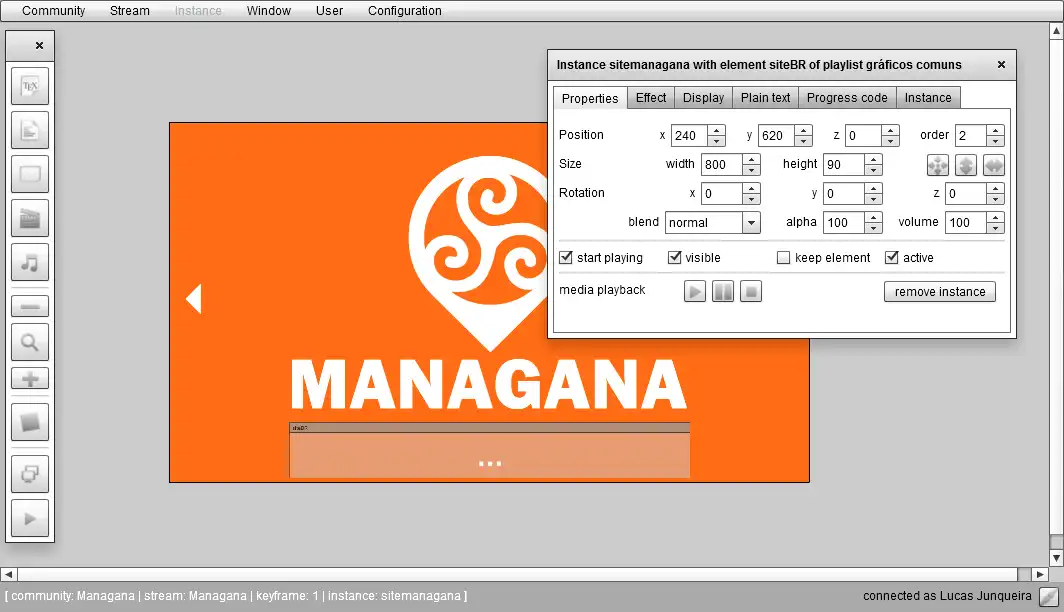Image resolution: width=1064 pixels, height=612 pixels.
Task: Open the blend mode dropdown
Action: [x=750, y=223]
